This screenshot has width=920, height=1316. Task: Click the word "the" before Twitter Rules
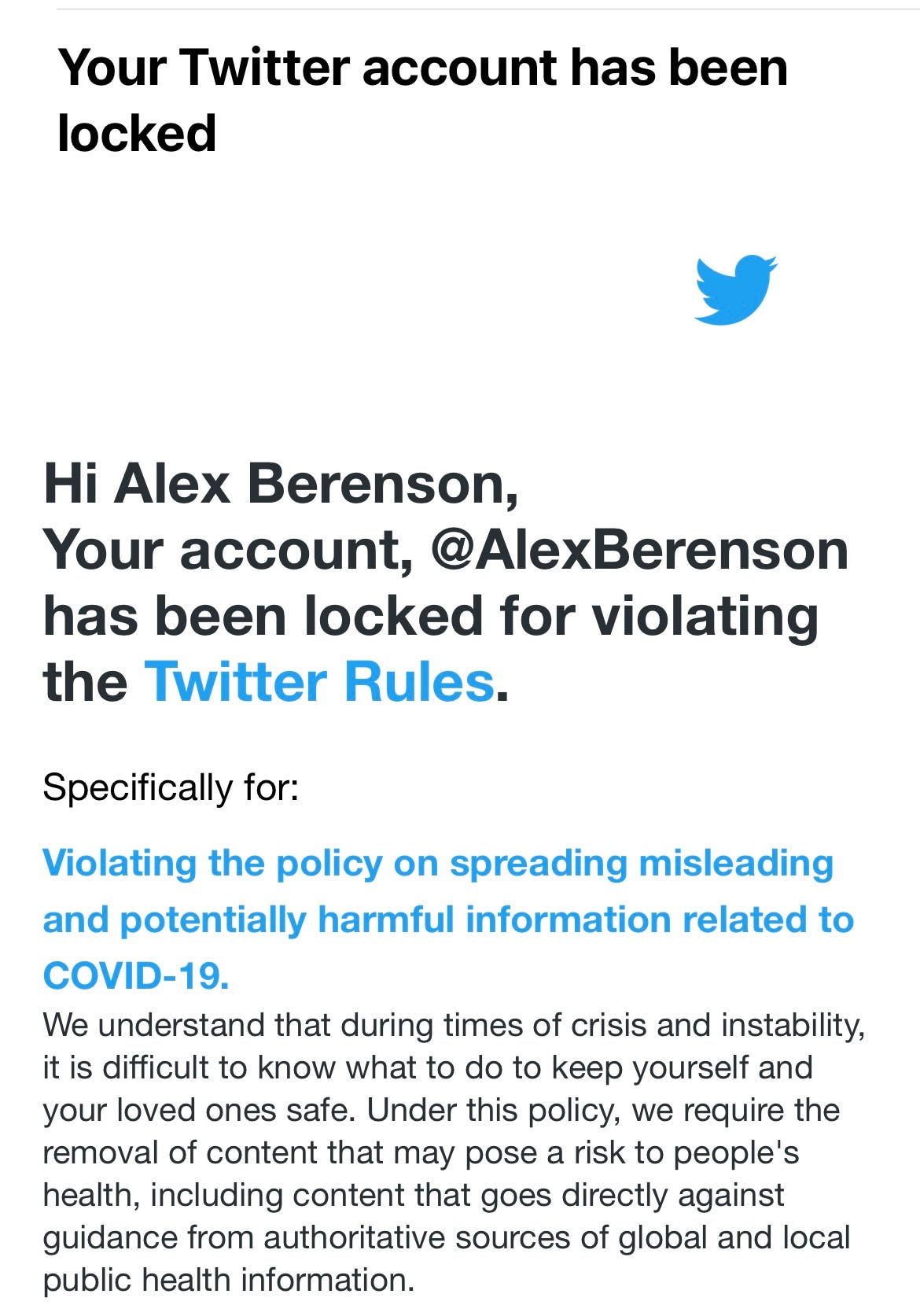tap(85, 681)
